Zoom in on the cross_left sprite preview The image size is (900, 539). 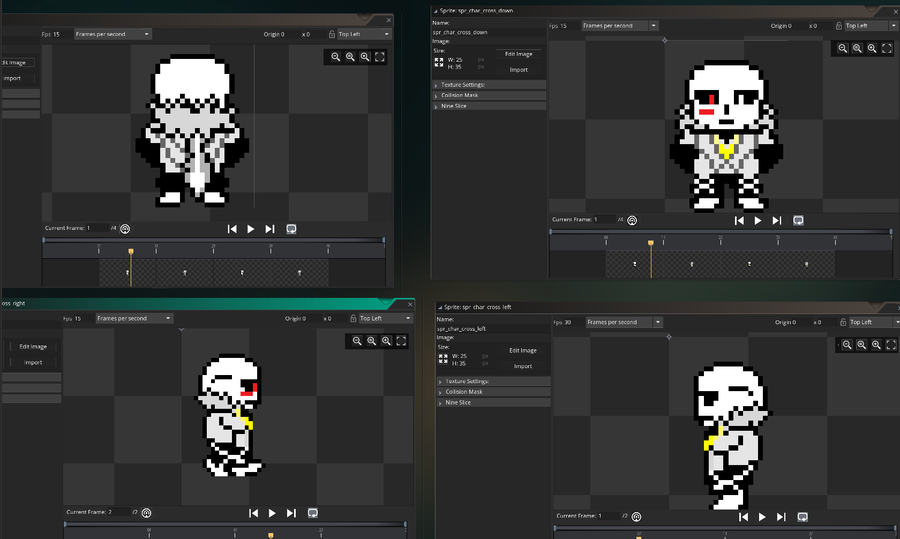click(x=876, y=344)
